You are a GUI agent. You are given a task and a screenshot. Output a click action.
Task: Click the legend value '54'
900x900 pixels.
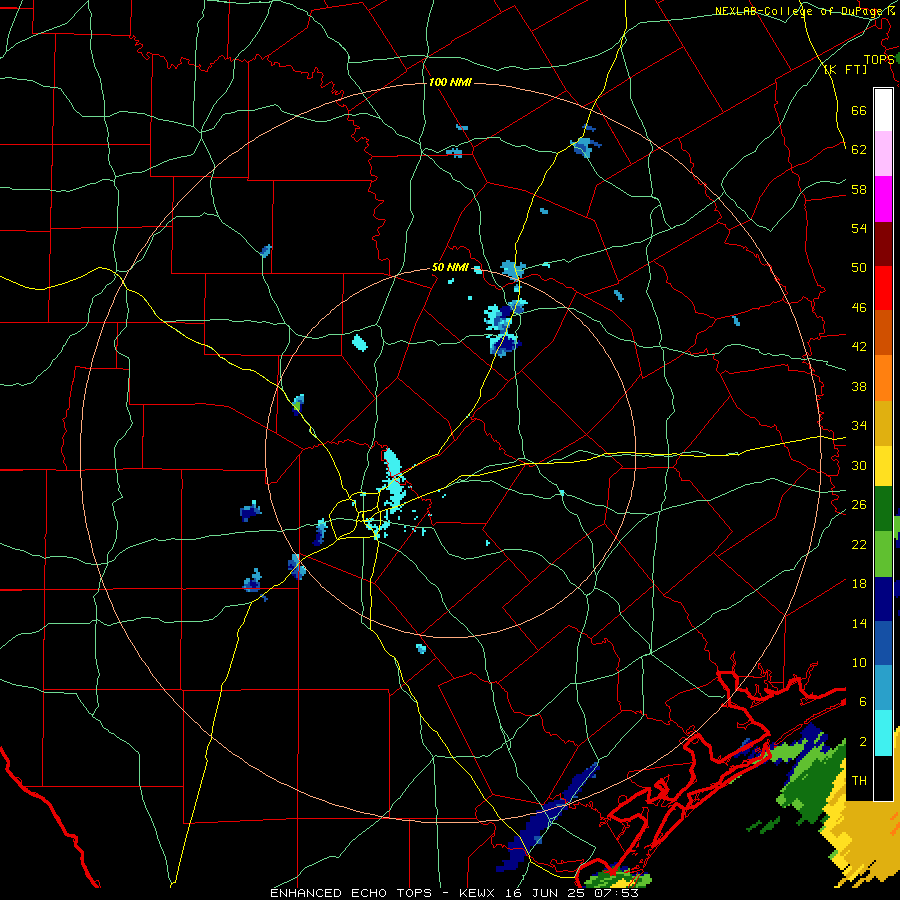click(x=859, y=228)
